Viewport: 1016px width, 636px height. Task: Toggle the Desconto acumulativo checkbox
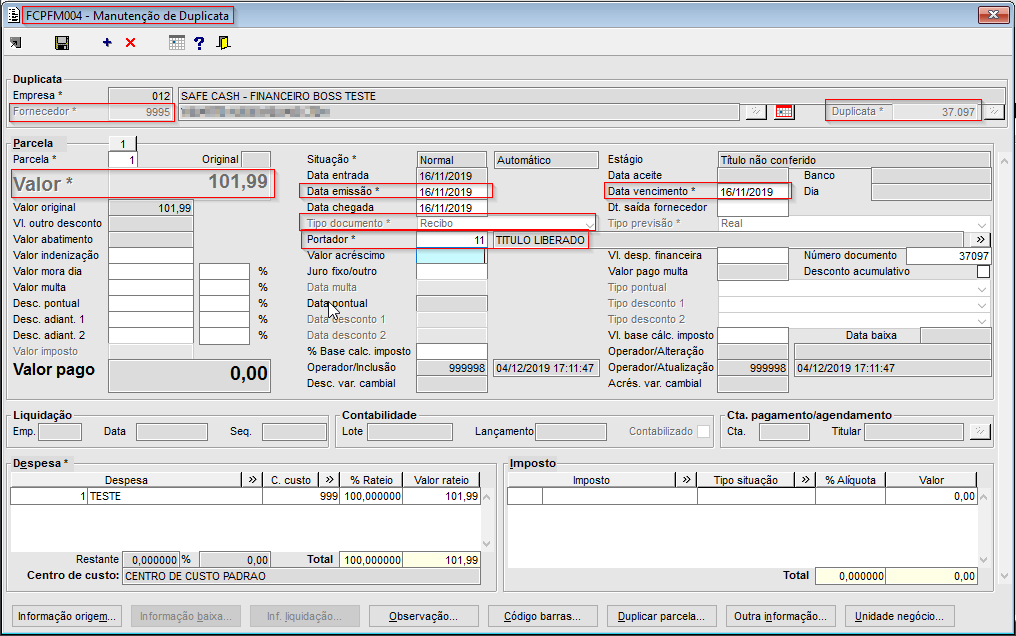coord(984,271)
